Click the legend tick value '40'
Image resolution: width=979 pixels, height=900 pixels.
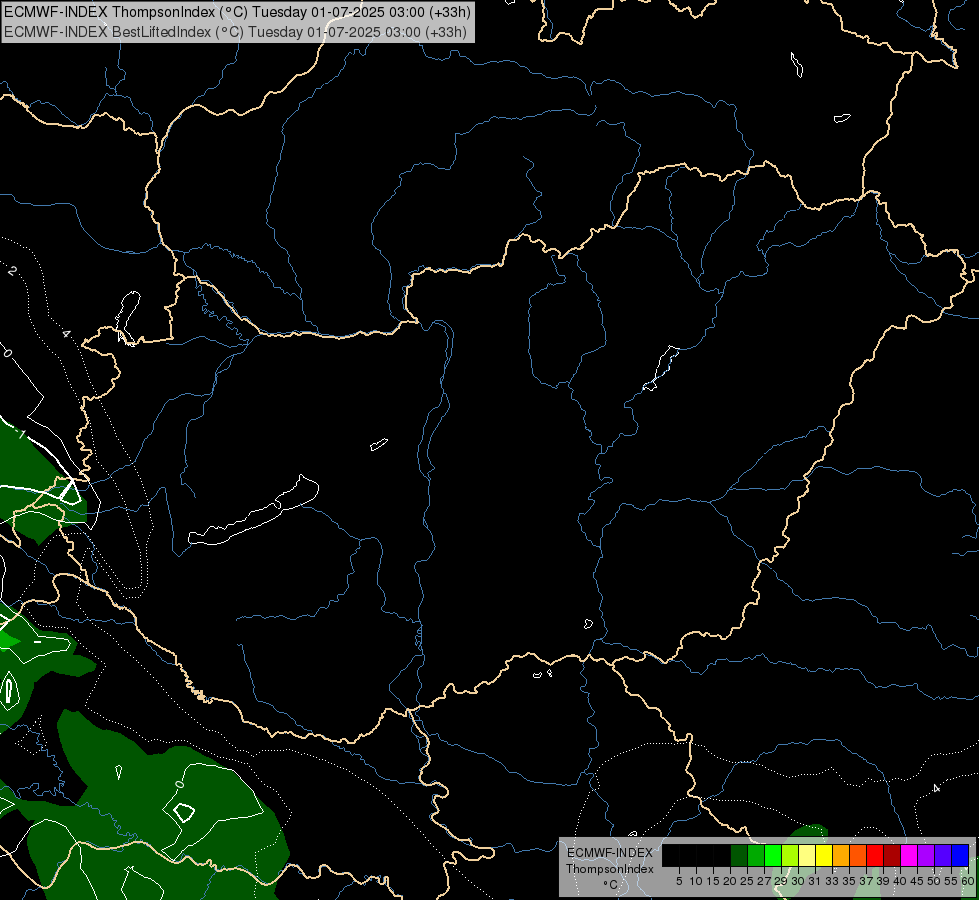tap(900, 881)
